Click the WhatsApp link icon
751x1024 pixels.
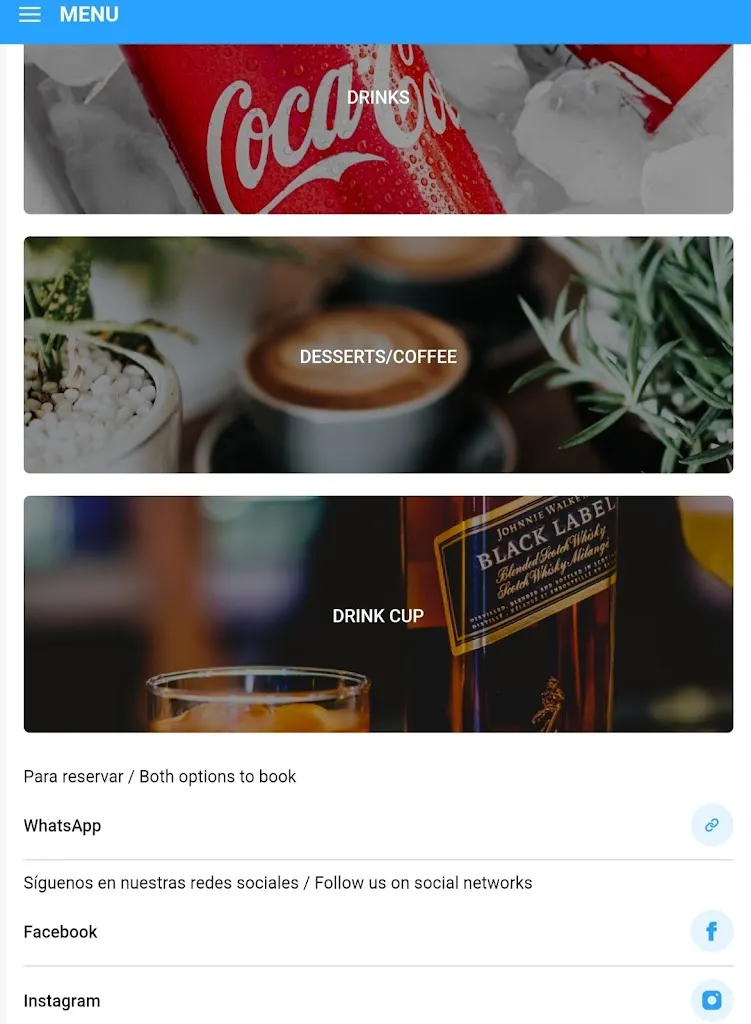click(x=712, y=825)
